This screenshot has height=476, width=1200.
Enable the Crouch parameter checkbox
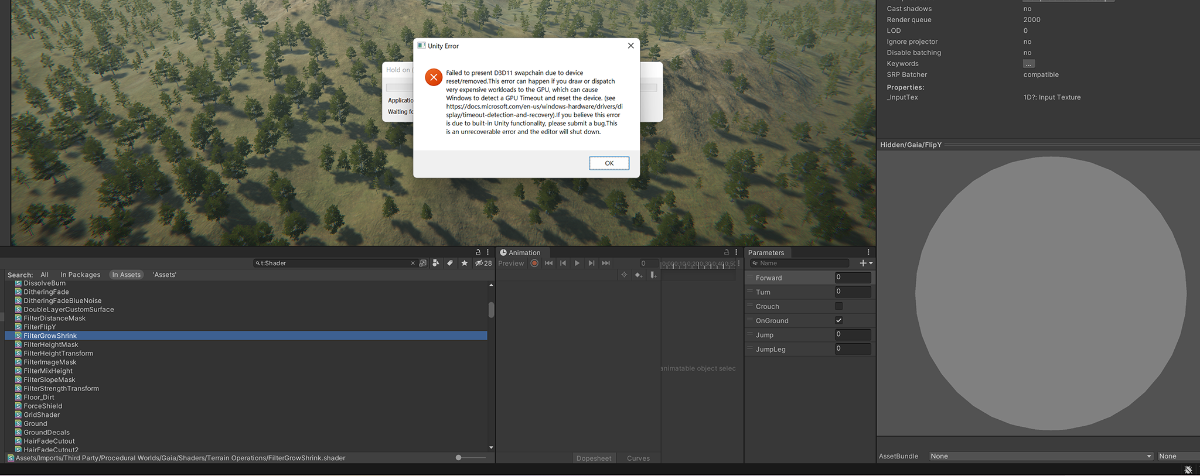pos(839,306)
